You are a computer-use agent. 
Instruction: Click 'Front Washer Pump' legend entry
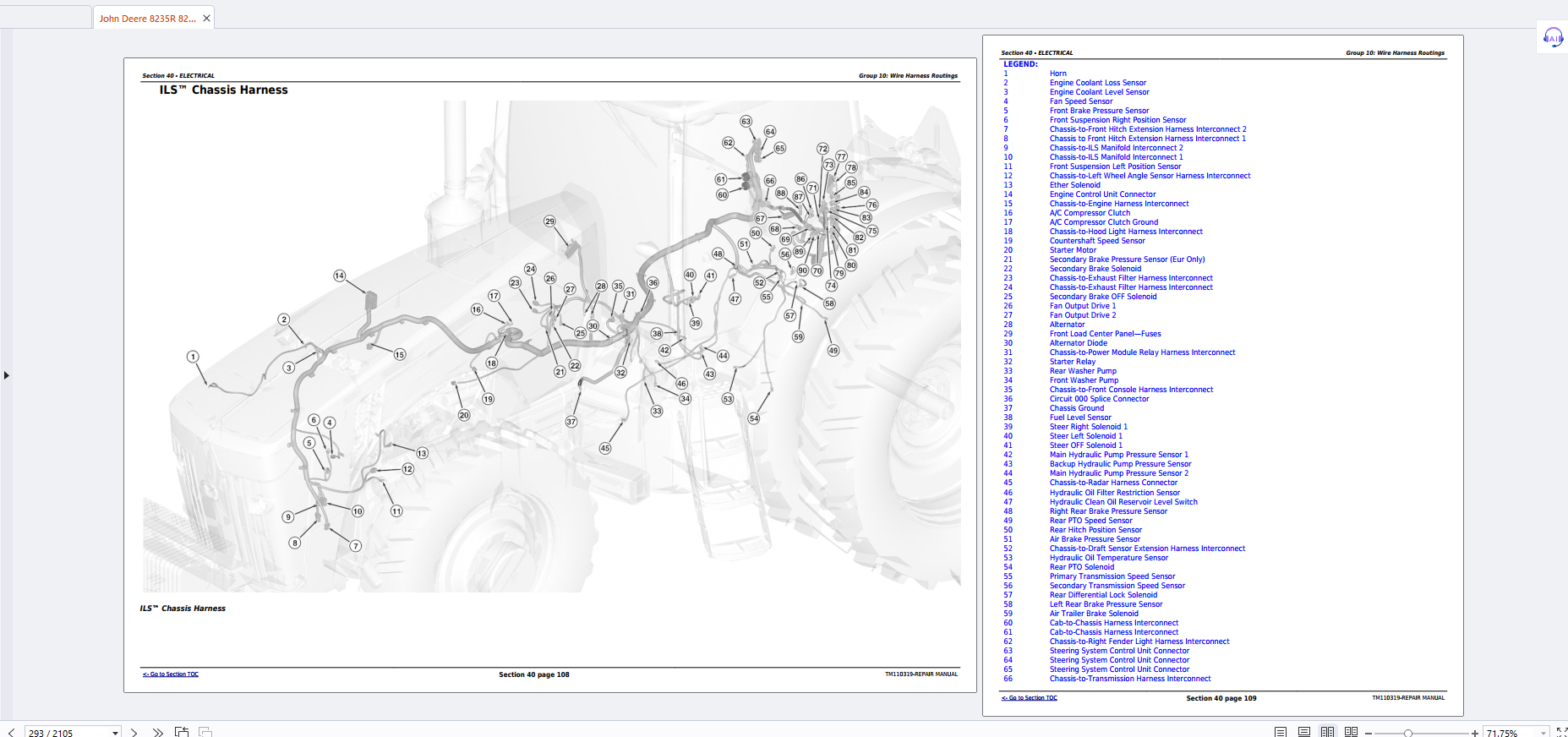[1084, 380]
